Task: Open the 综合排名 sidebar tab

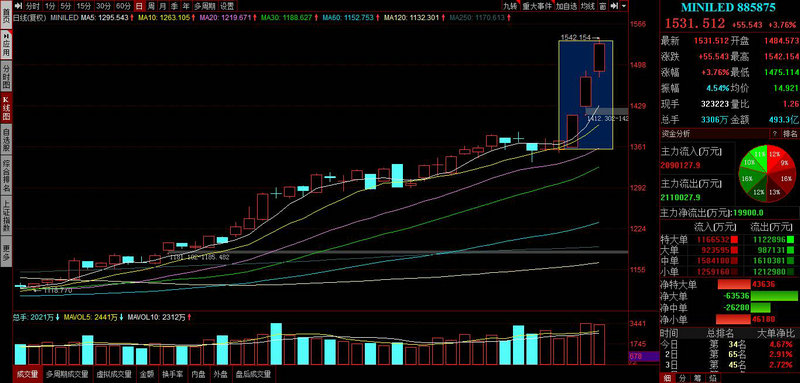Action: [7, 176]
